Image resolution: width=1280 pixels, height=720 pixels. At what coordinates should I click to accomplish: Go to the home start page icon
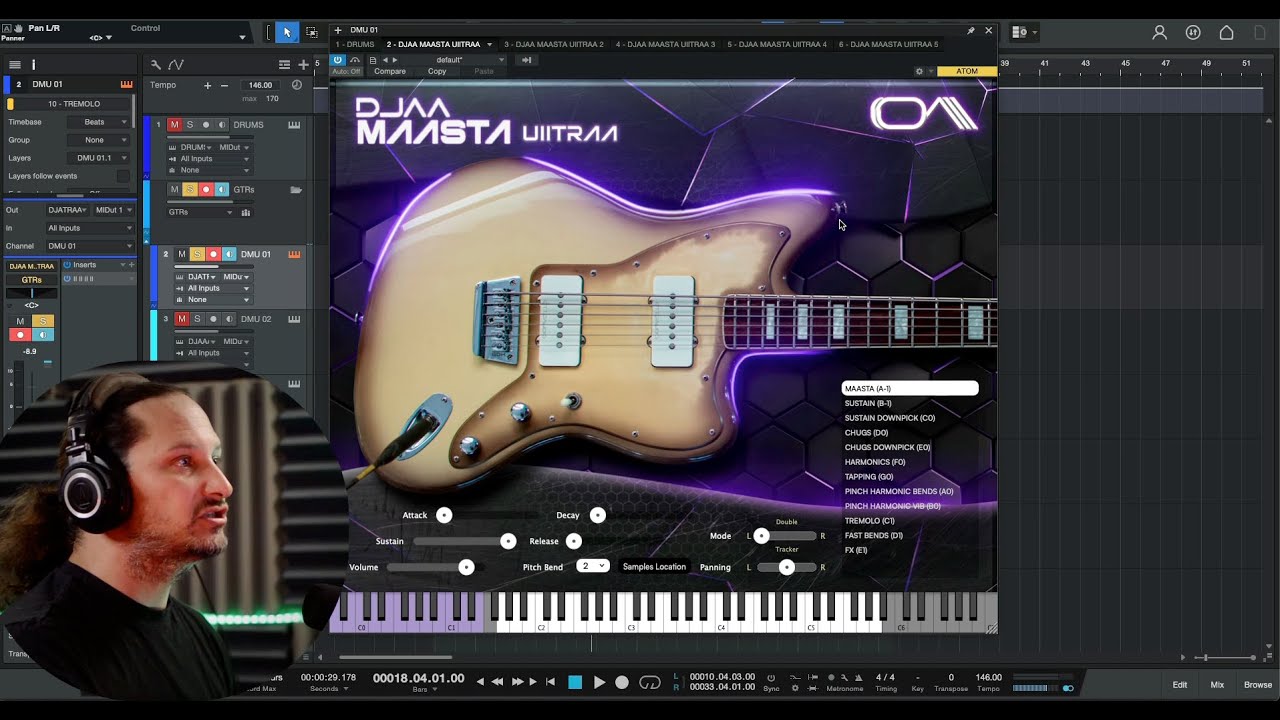pyautogui.click(x=1226, y=33)
